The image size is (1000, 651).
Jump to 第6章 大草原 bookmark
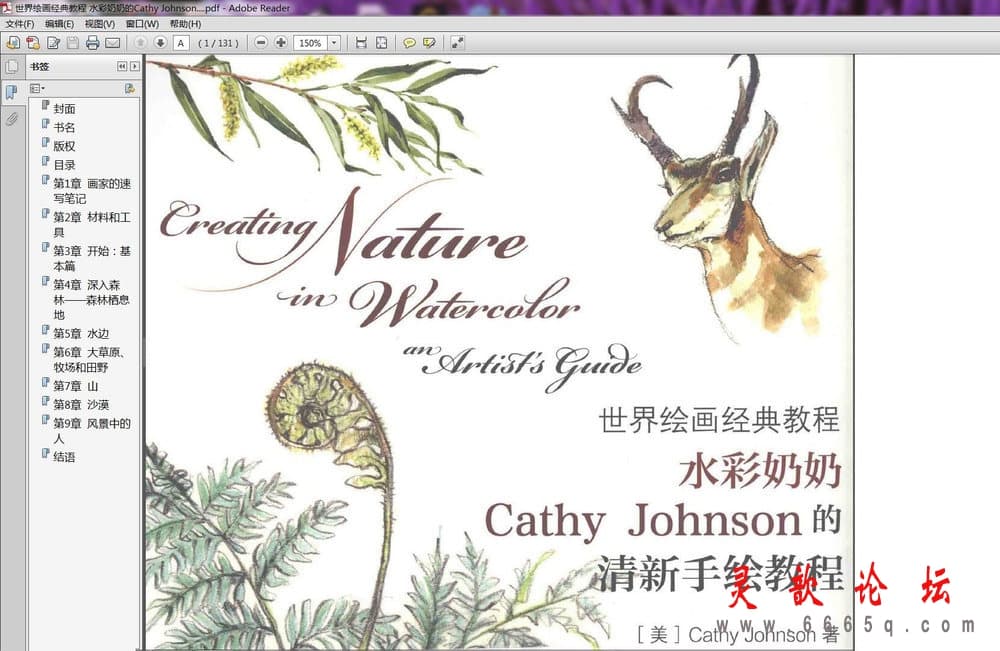tap(89, 359)
